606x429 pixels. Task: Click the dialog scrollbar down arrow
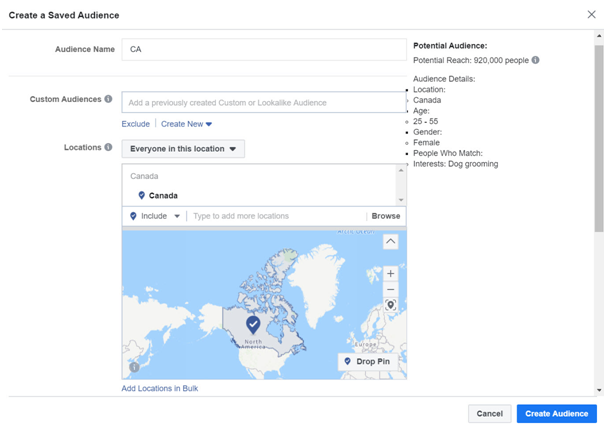click(599, 390)
